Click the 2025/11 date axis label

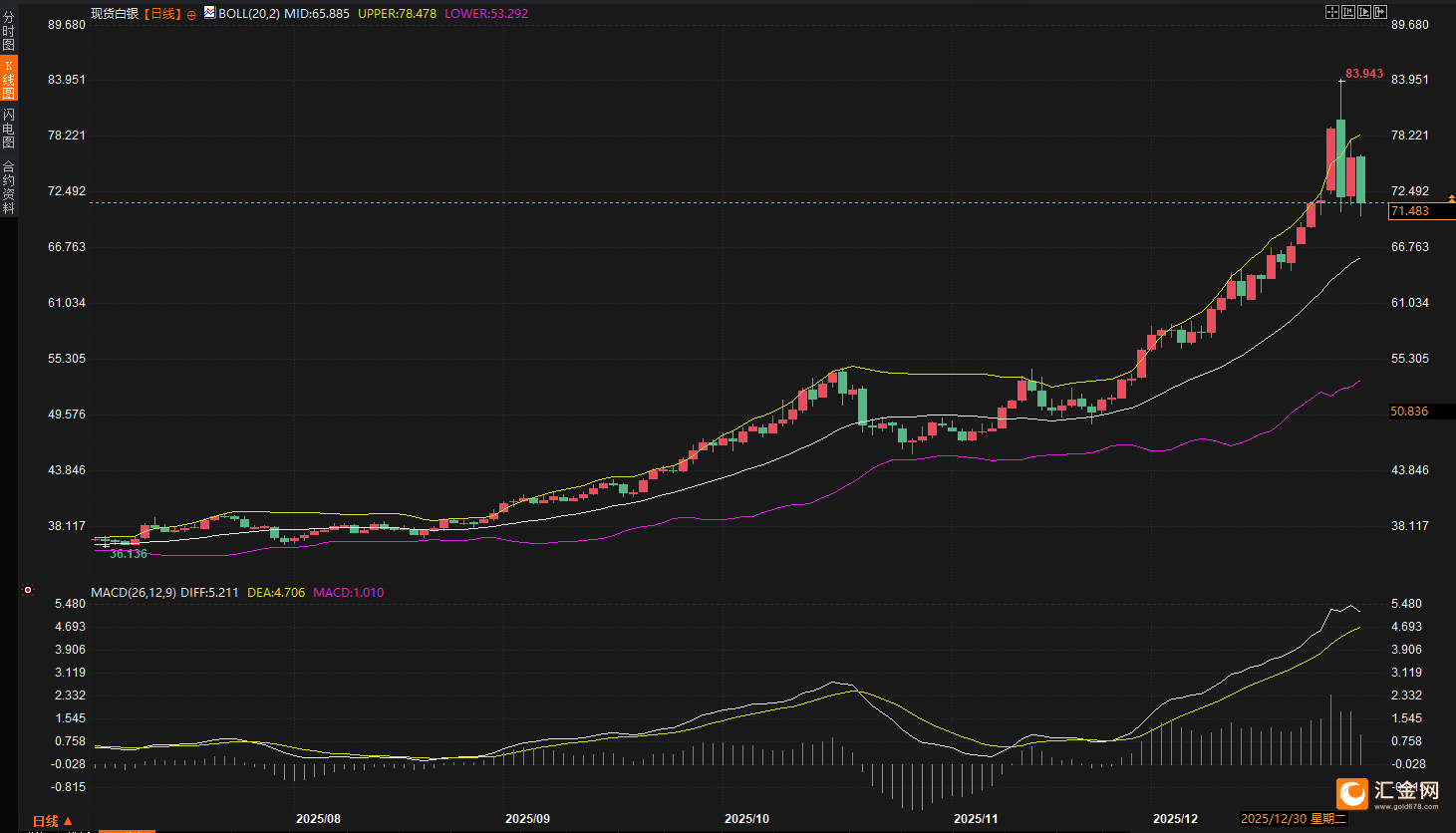[976, 819]
